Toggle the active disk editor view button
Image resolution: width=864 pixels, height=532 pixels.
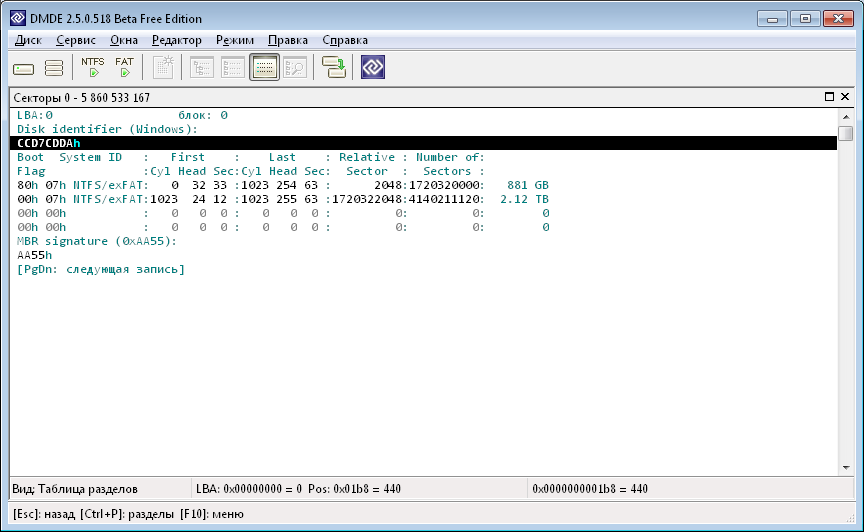pos(264,68)
